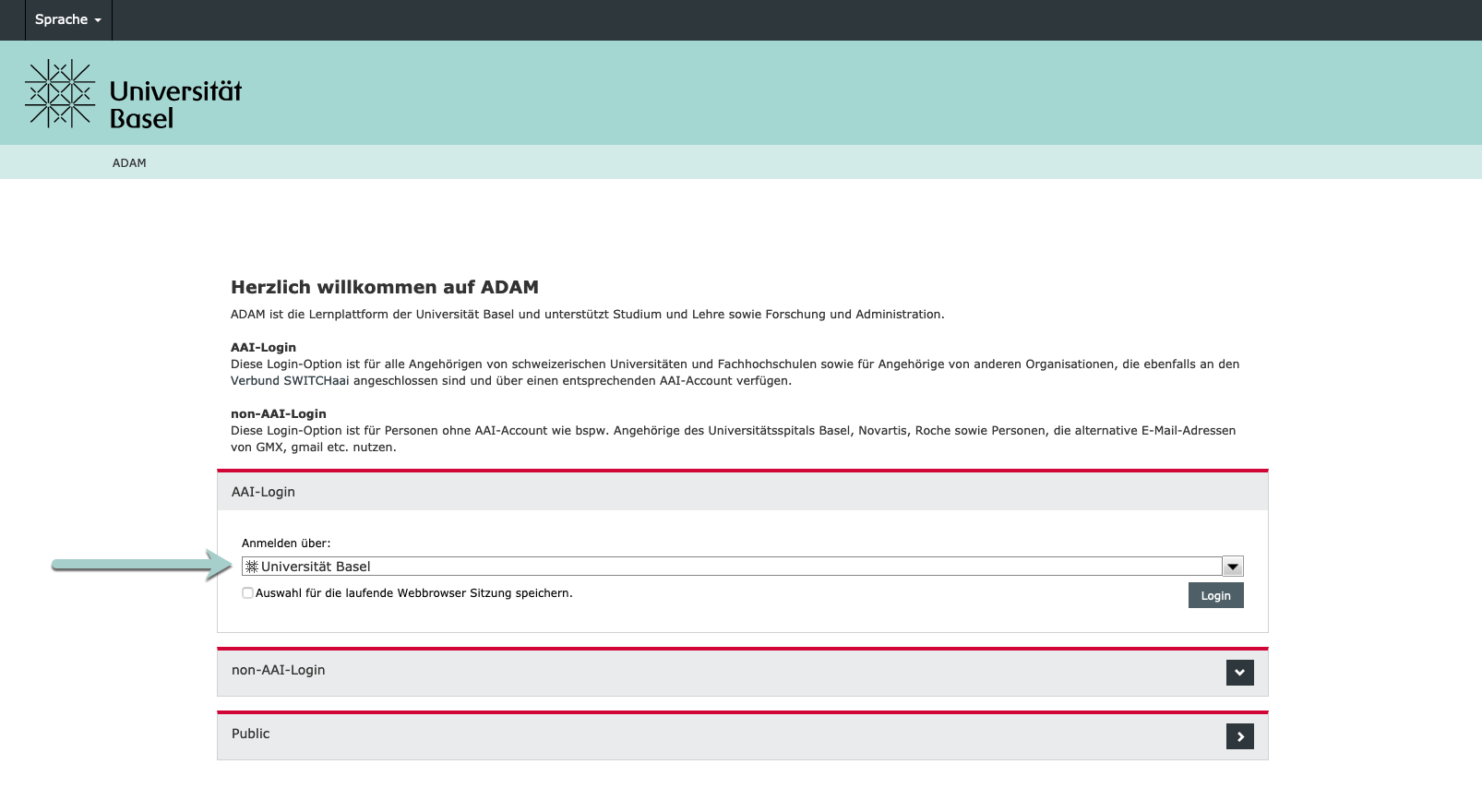Click the 'Herzlich willkommen auf ADAM' heading
This screenshot has height=812, width=1482.
click(x=385, y=287)
